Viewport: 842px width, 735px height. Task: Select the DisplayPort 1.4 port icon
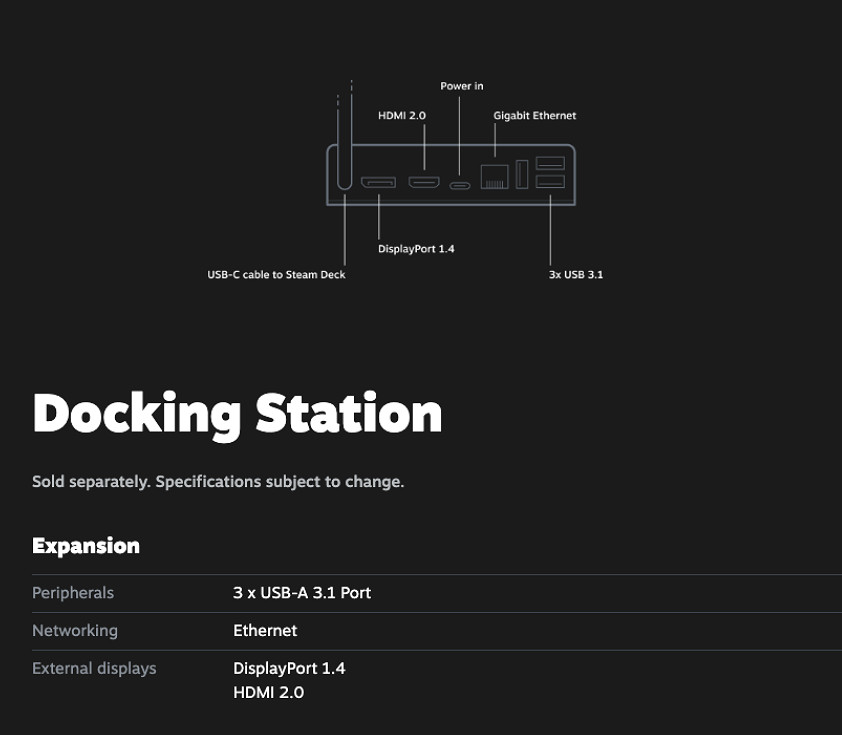(x=379, y=183)
